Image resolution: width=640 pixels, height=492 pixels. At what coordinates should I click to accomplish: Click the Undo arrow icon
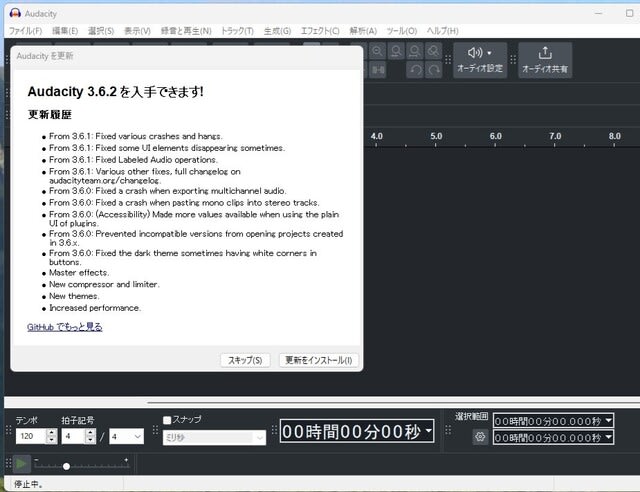coord(416,70)
